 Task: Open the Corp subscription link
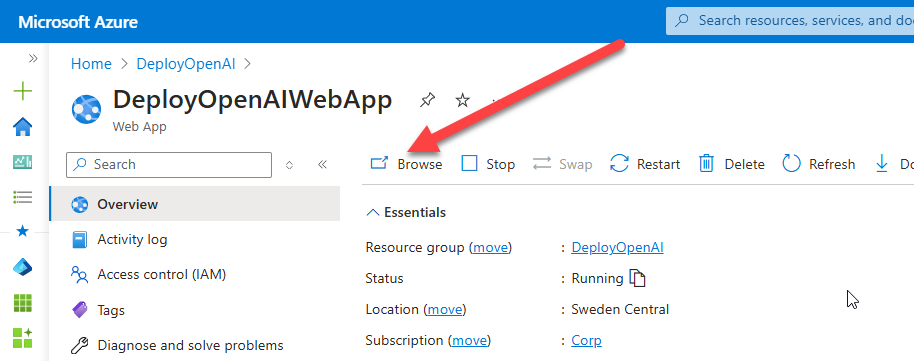pyautogui.click(x=586, y=340)
